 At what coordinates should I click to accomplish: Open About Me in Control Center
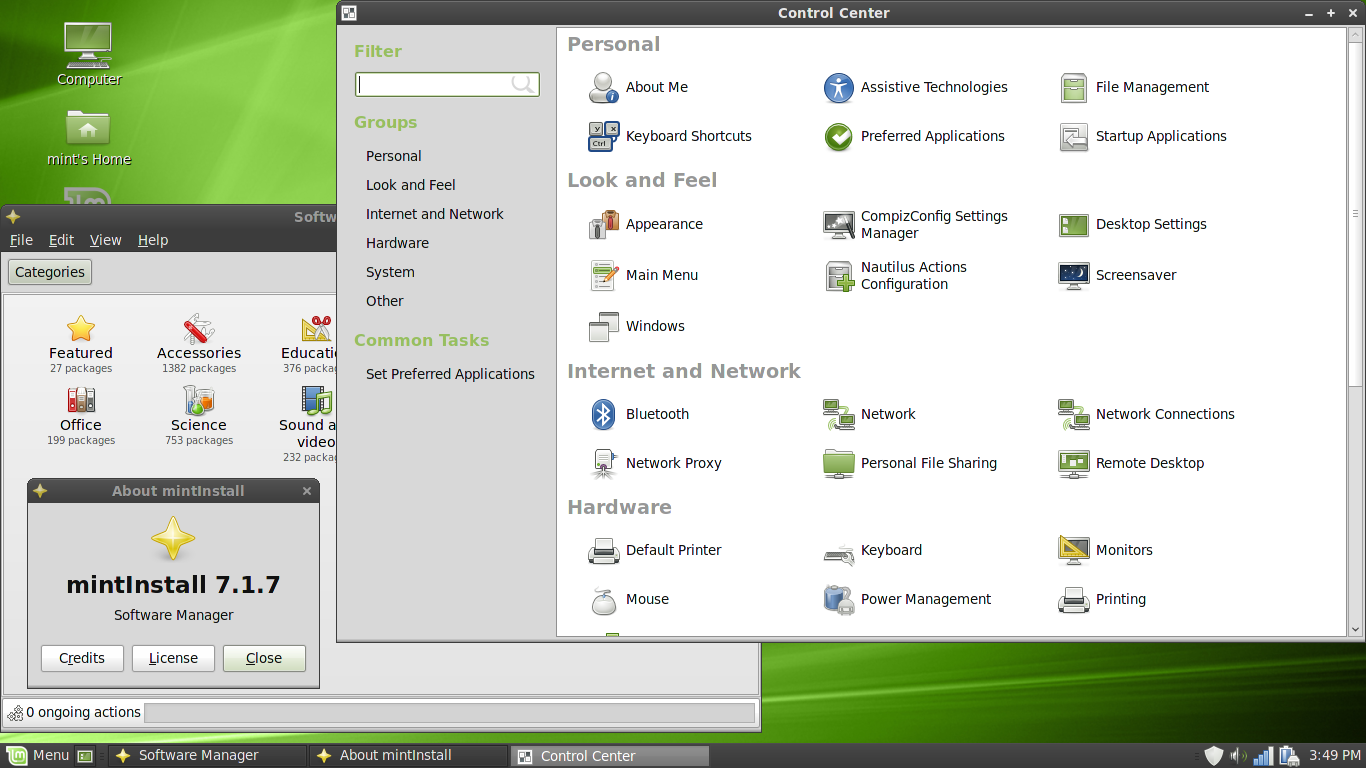639,87
